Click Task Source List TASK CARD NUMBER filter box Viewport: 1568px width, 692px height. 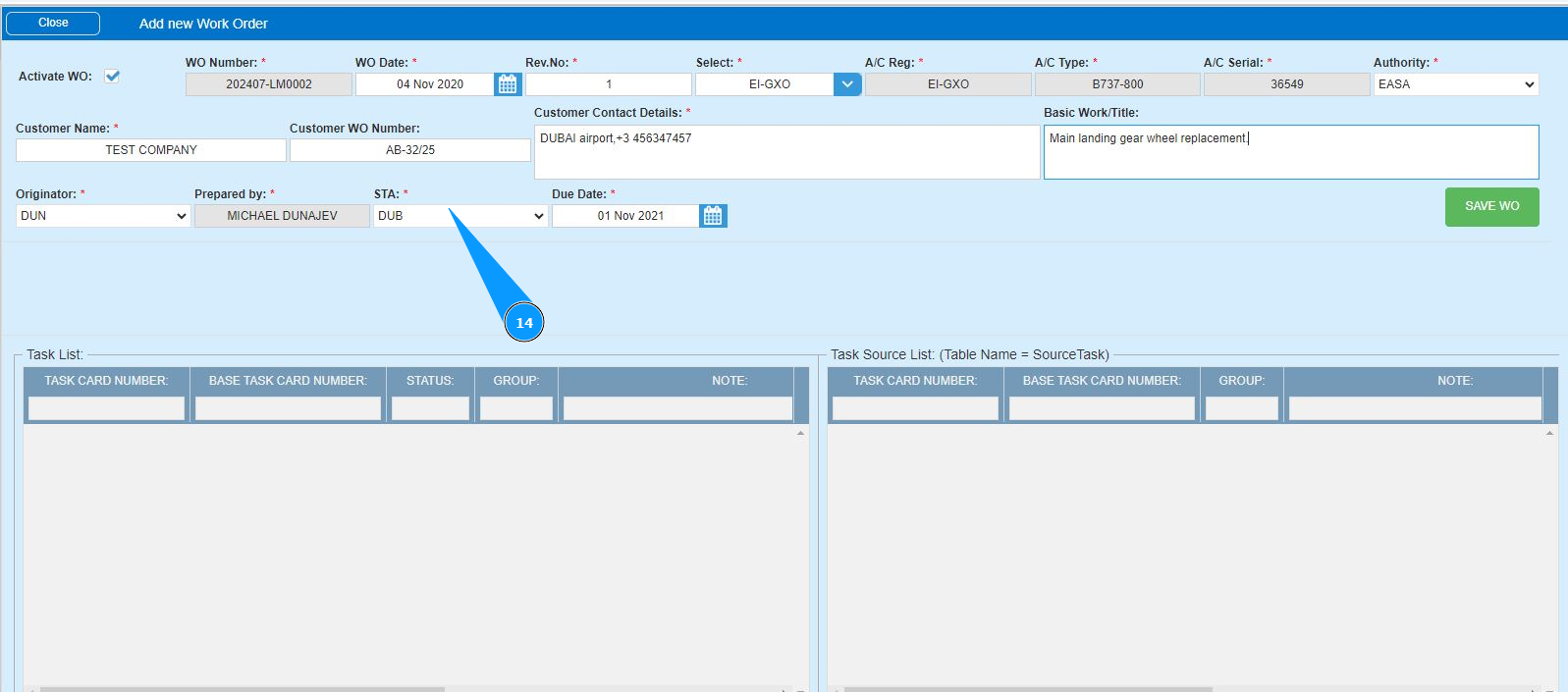[x=915, y=408]
